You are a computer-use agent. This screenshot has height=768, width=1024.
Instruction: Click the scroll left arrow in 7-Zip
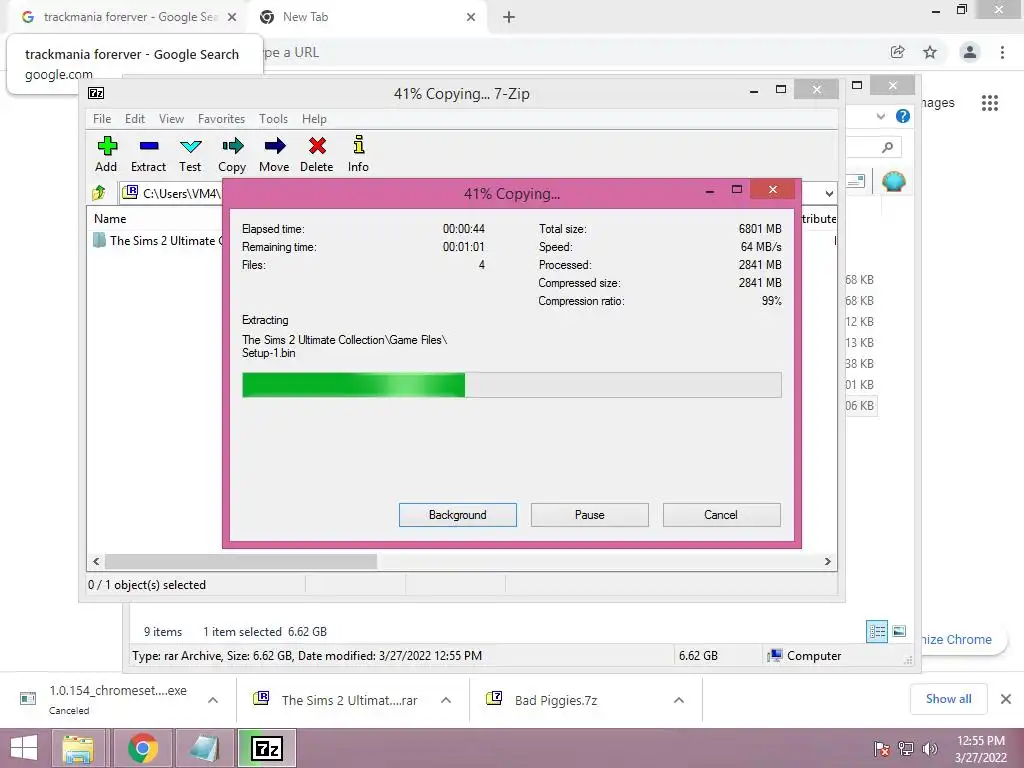pyautogui.click(x=96, y=561)
